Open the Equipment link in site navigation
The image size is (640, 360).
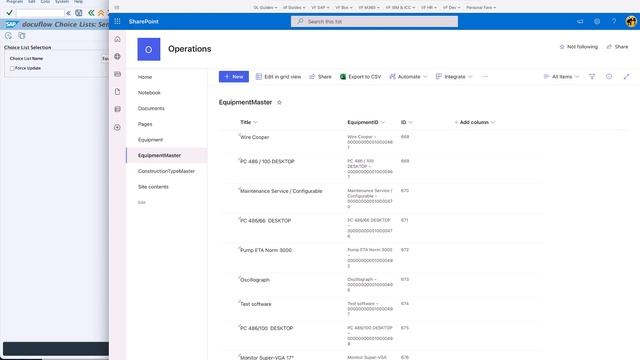(150, 140)
